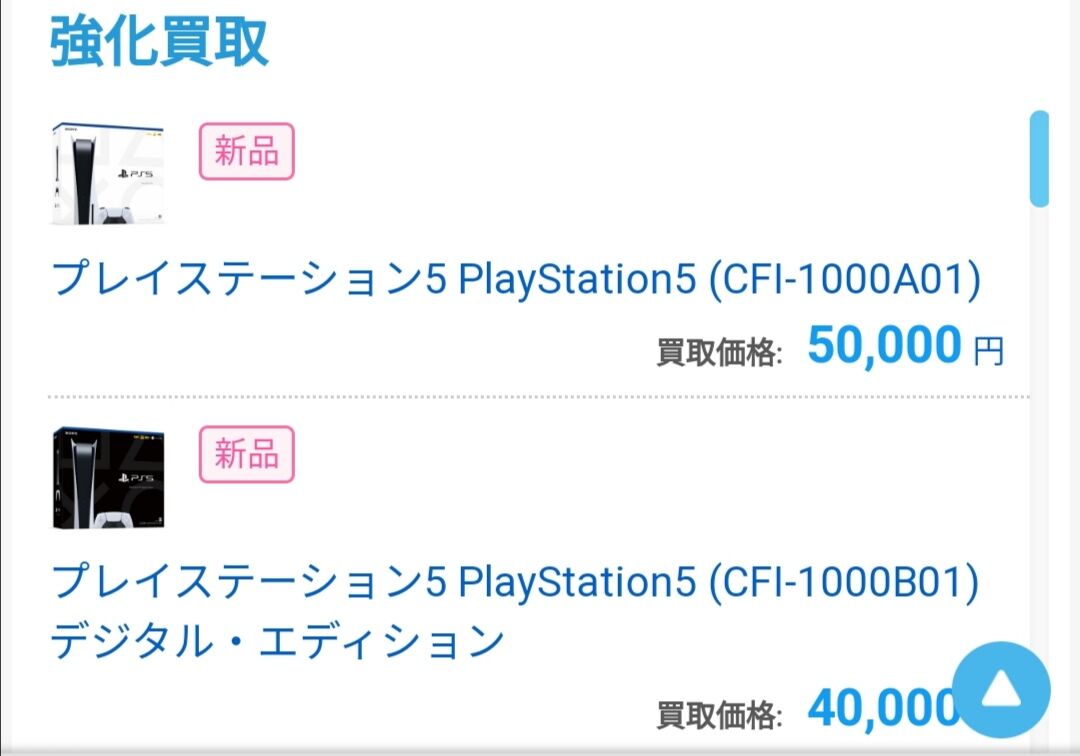Tap the scroll-to-top arrow button
This screenshot has height=756, width=1080.
click(x=1001, y=690)
